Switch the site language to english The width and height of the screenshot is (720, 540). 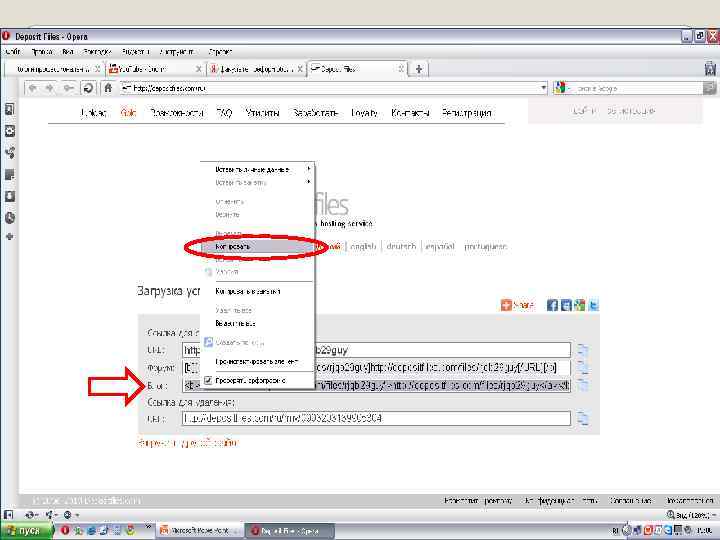click(363, 247)
